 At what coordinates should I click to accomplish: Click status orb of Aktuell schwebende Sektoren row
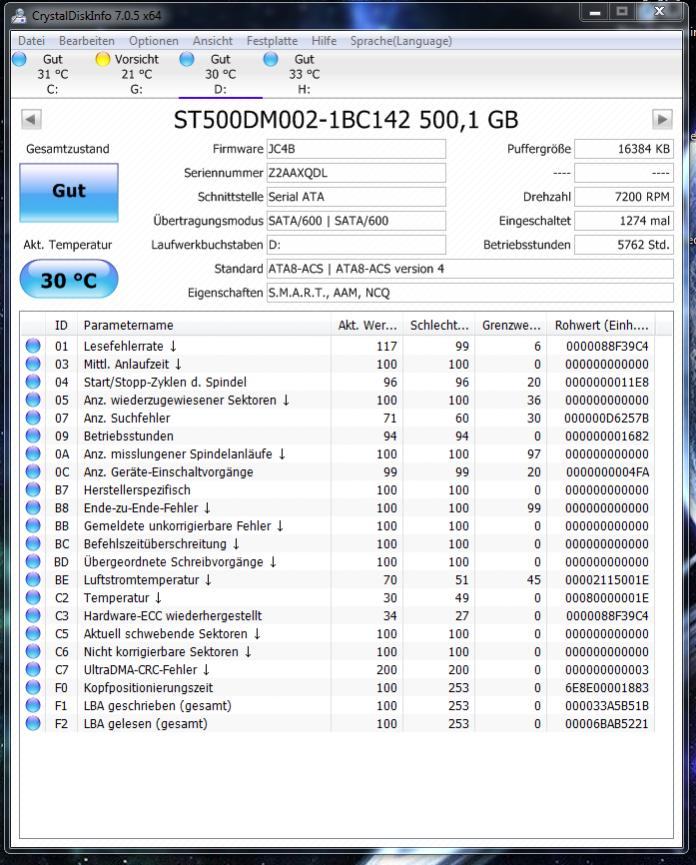click(33, 633)
